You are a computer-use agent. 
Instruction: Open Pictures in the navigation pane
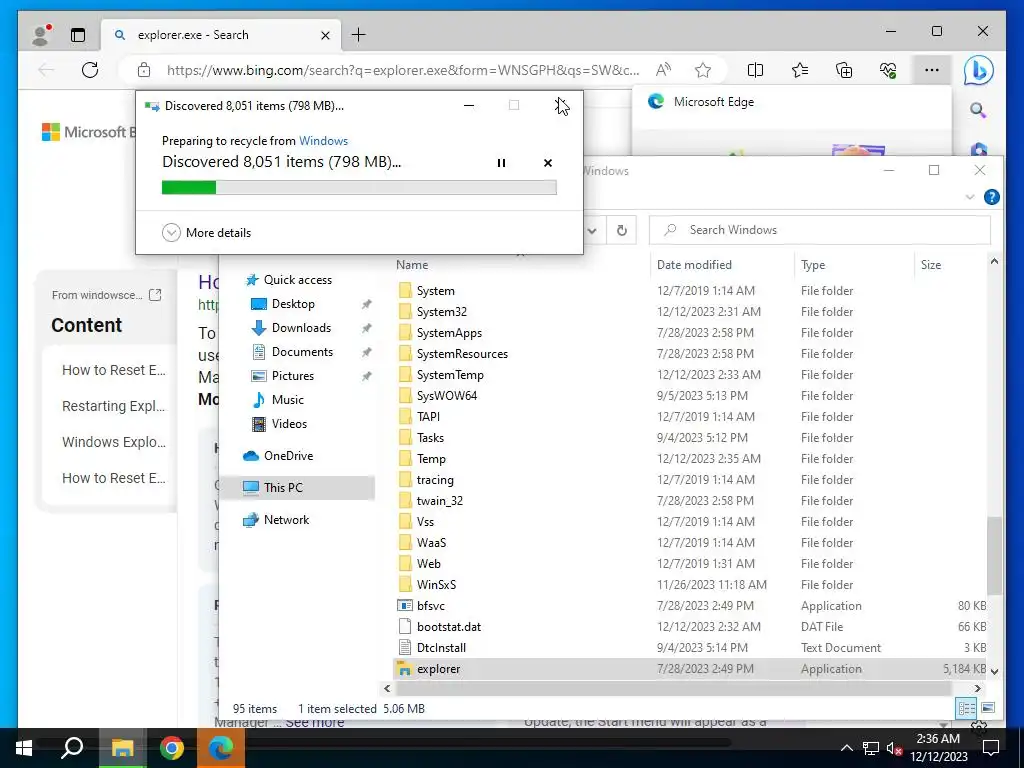283,376
